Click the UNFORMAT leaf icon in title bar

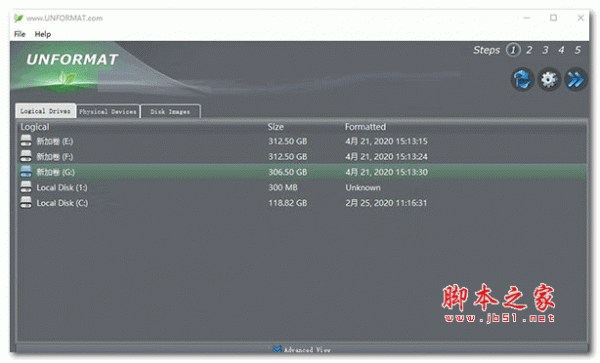pyautogui.click(x=18, y=18)
